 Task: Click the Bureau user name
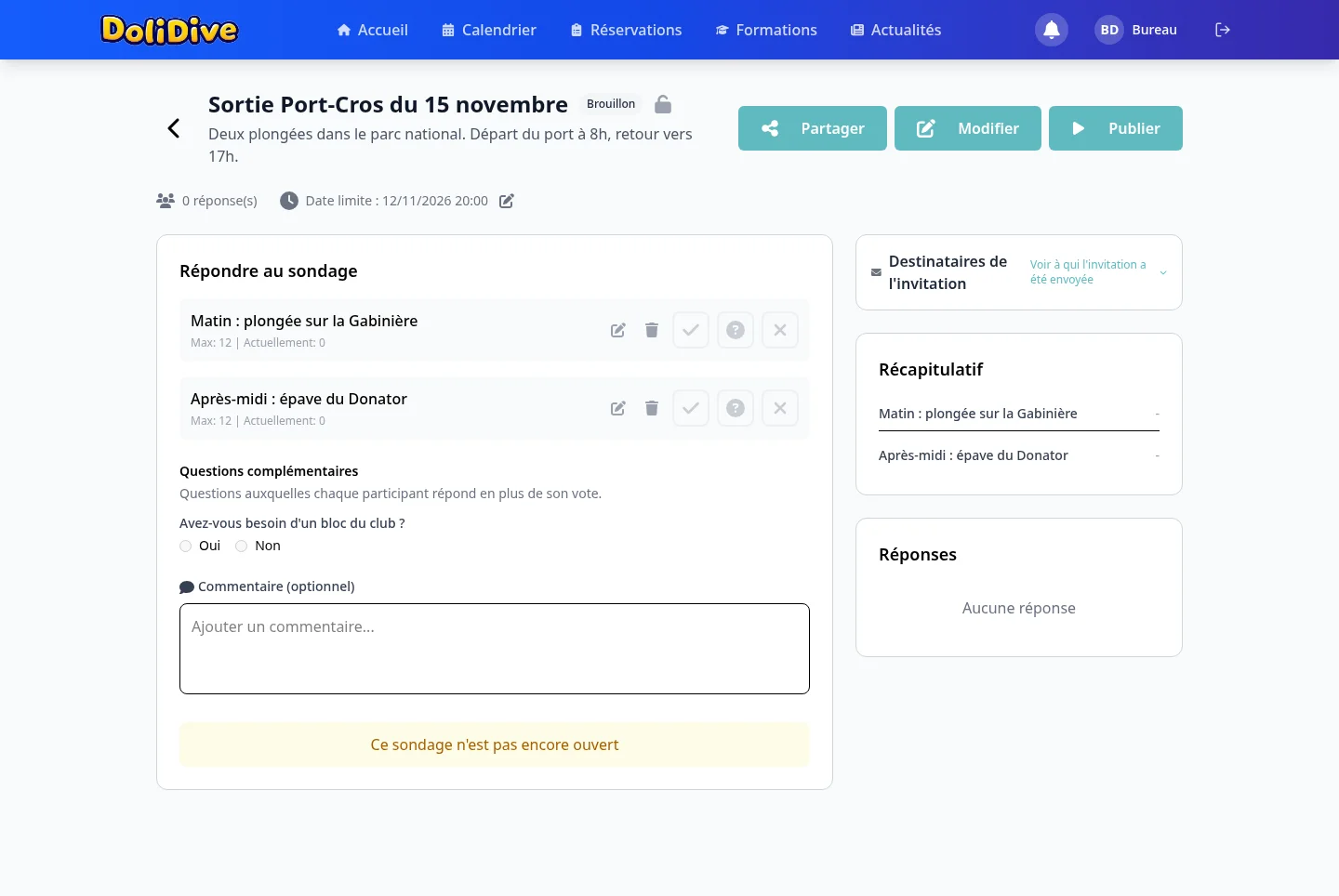pyautogui.click(x=1155, y=30)
